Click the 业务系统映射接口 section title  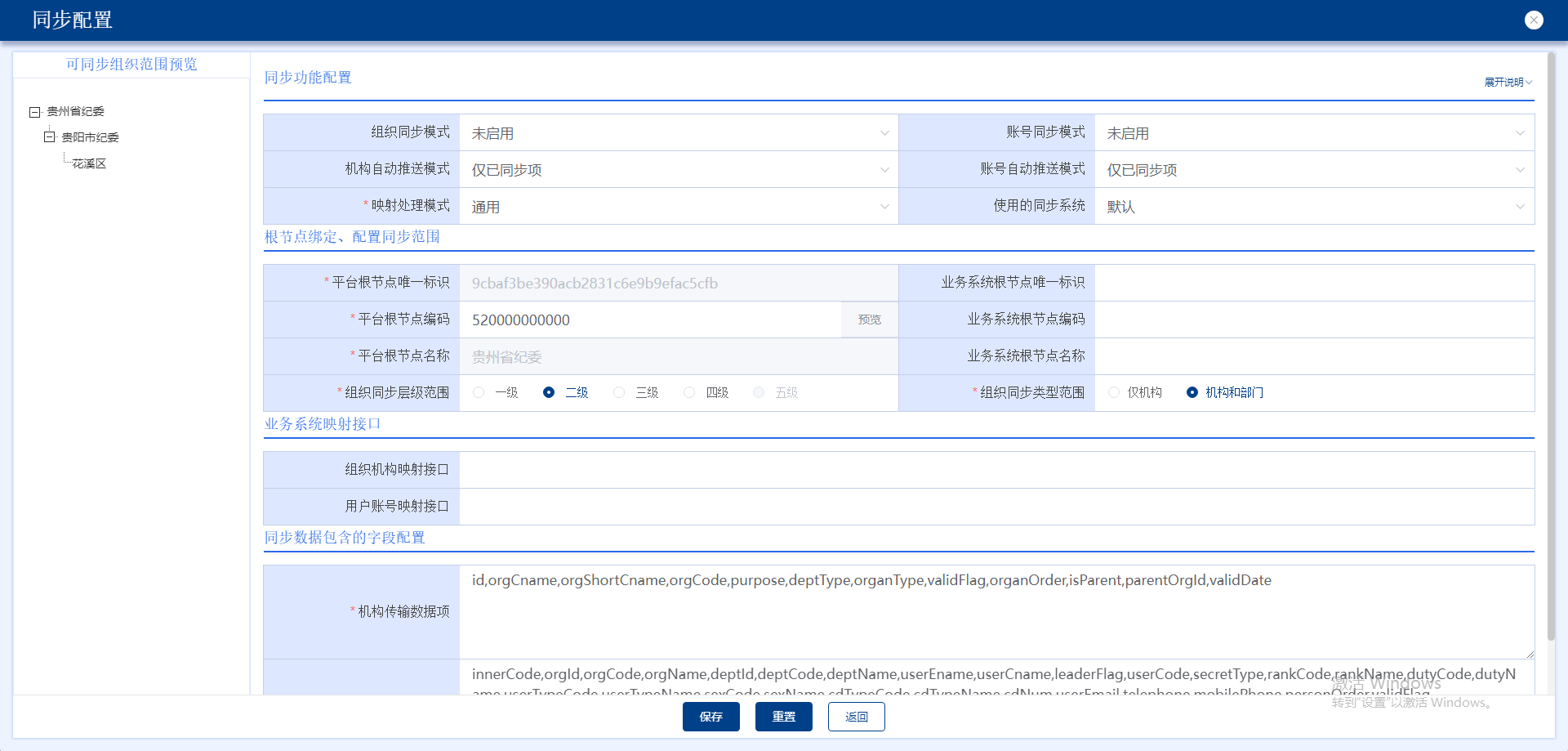point(323,423)
